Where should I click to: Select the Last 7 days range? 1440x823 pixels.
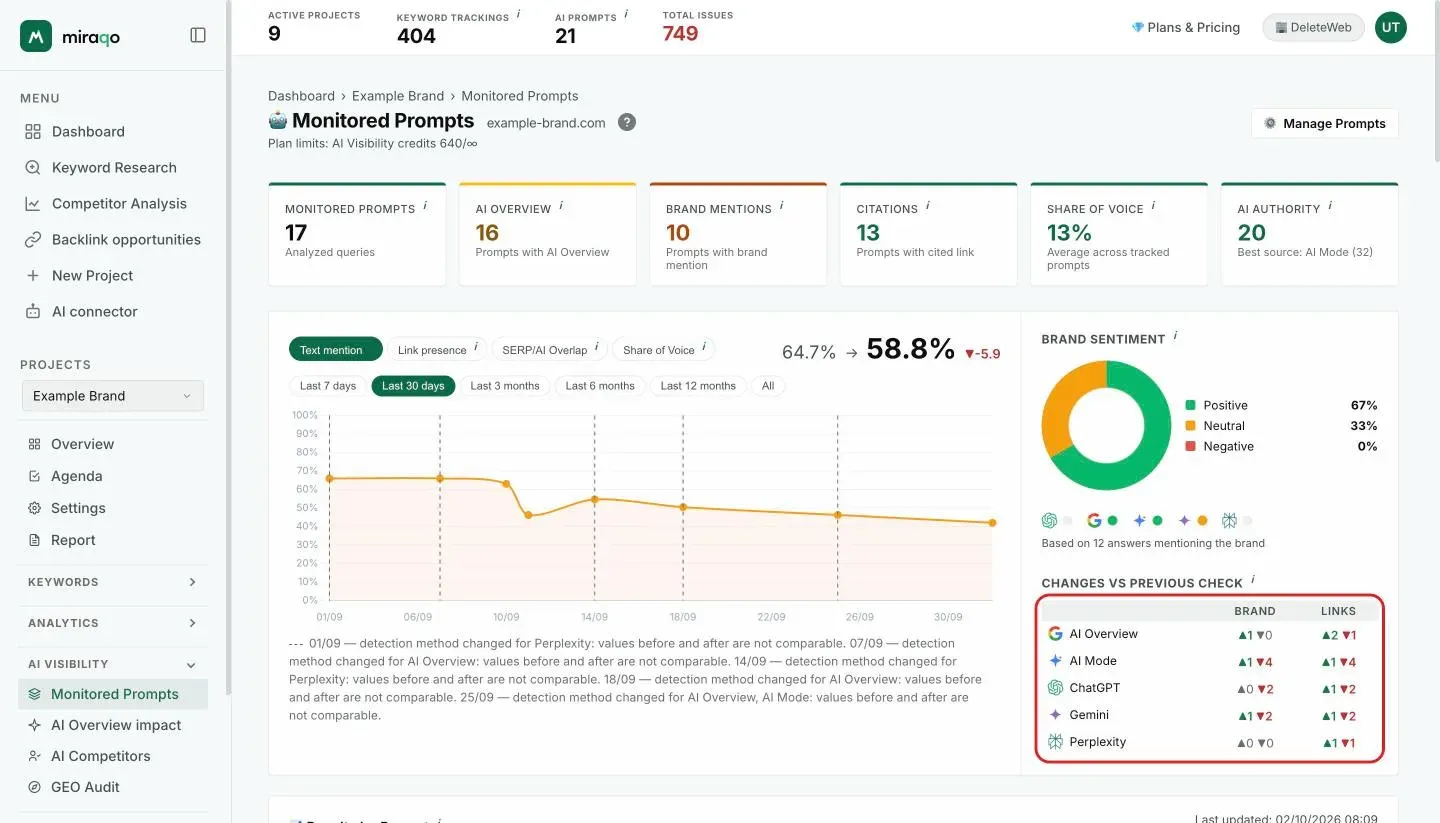[x=328, y=386]
